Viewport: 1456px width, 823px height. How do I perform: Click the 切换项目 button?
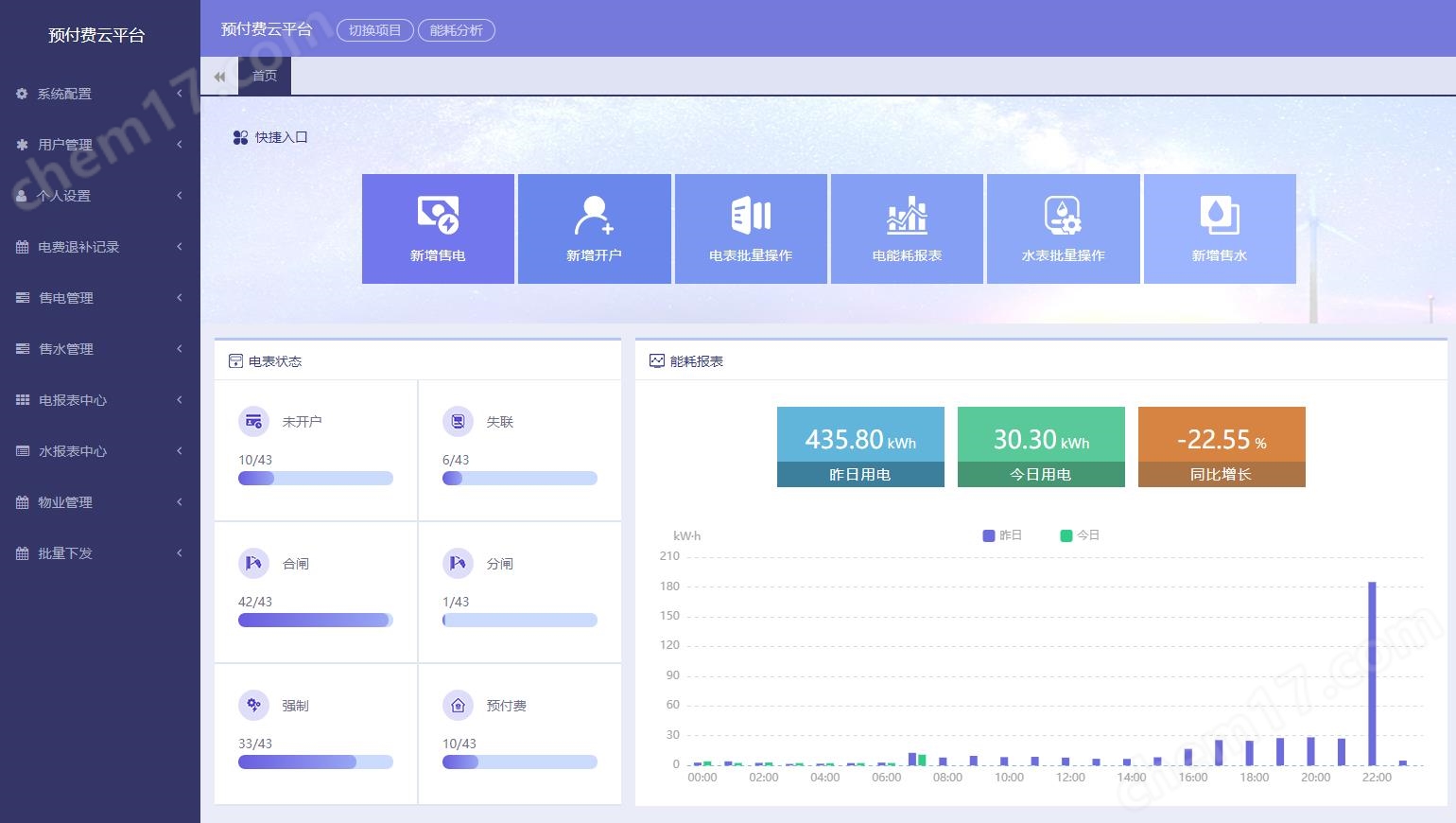pyautogui.click(x=374, y=30)
